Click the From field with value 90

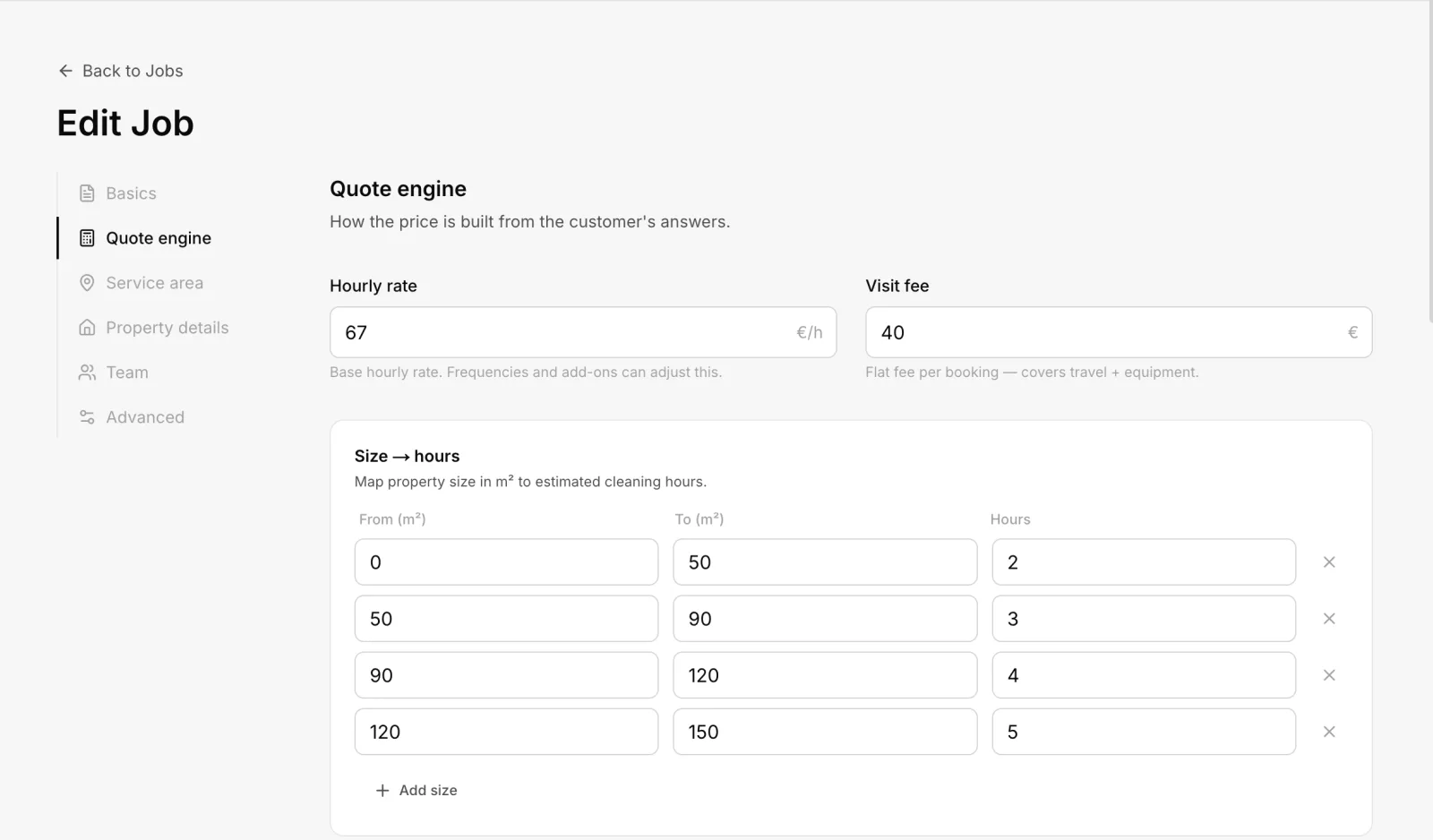pos(506,675)
